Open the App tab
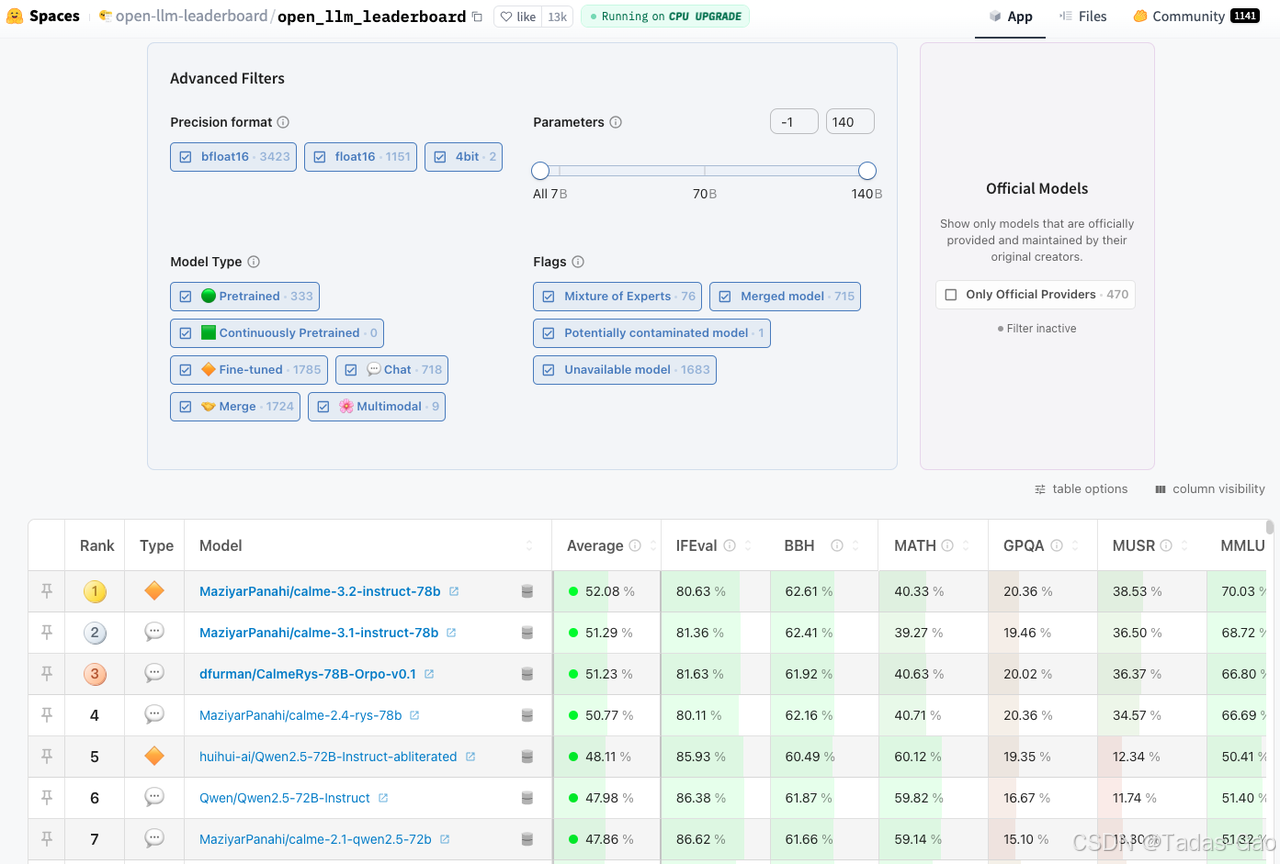 click(1010, 16)
